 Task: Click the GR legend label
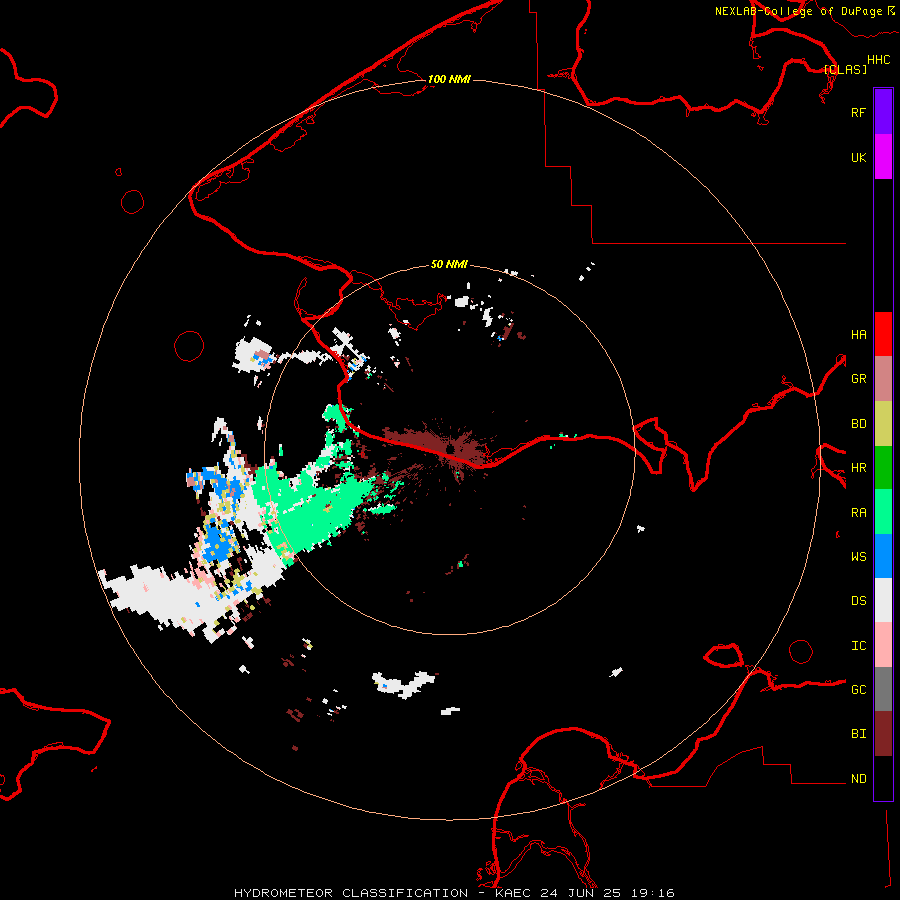[x=858, y=379]
